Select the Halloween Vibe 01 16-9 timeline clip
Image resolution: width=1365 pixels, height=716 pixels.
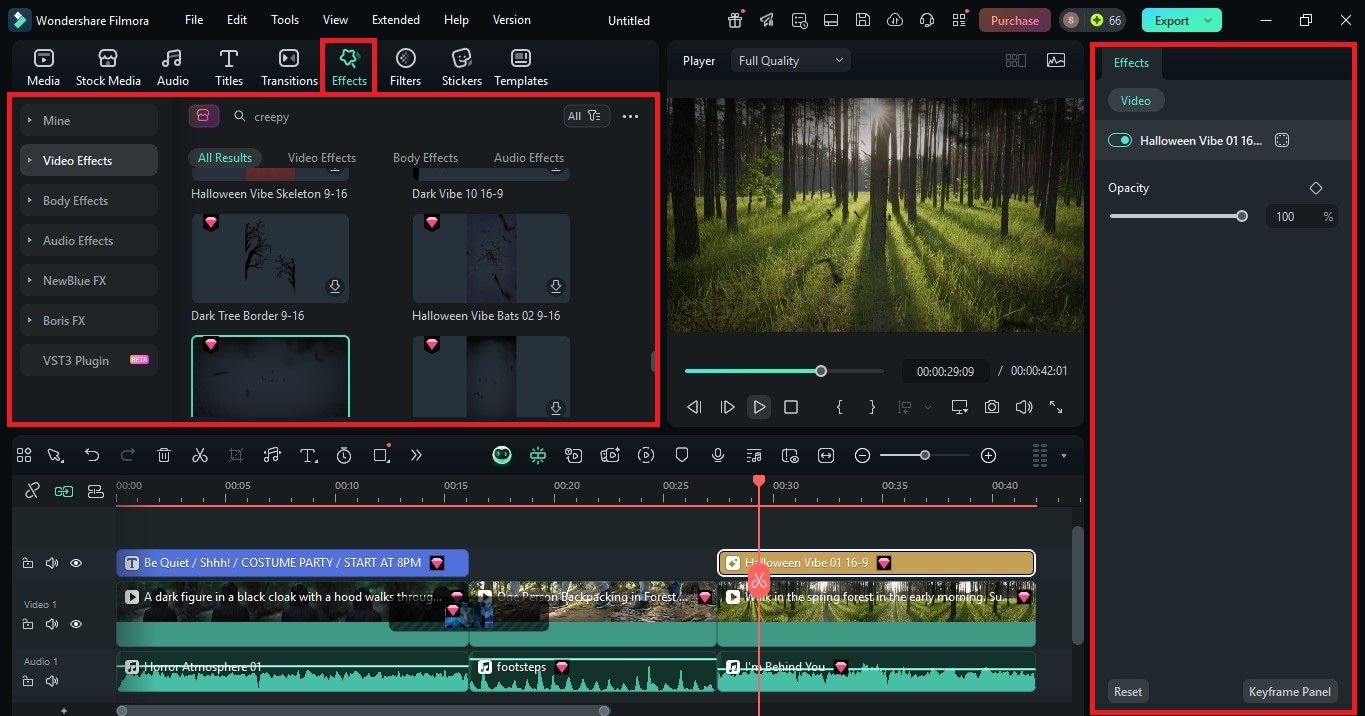tap(876, 563)
